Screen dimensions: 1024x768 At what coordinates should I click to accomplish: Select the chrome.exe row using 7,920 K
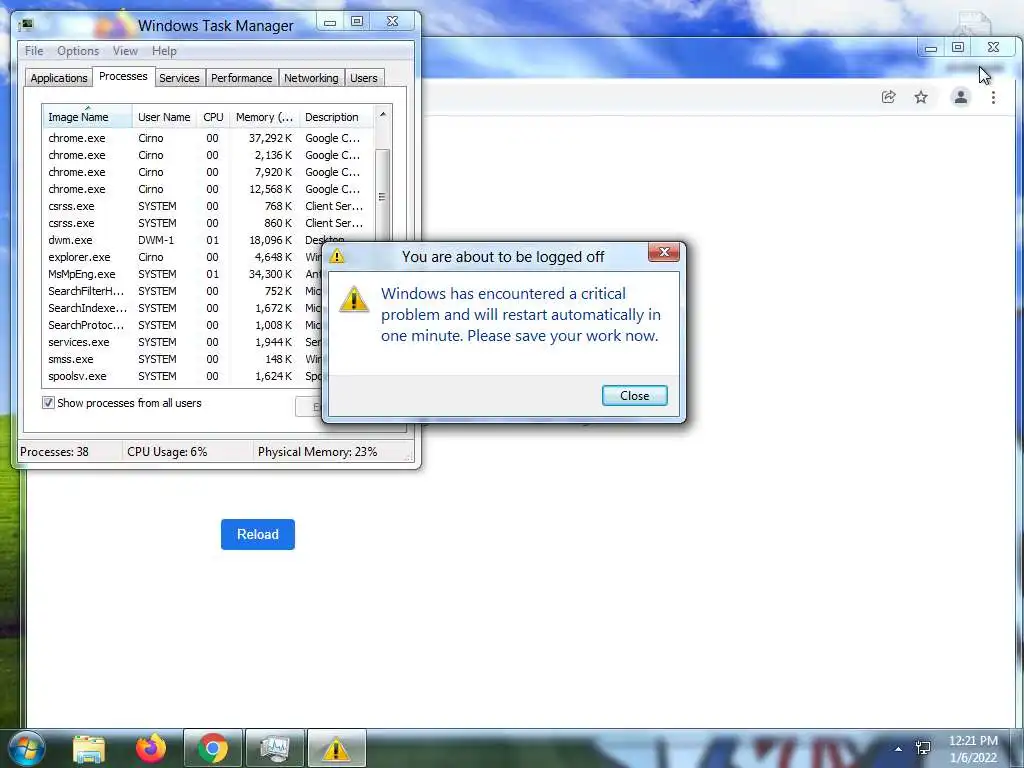tap(208, 172)
